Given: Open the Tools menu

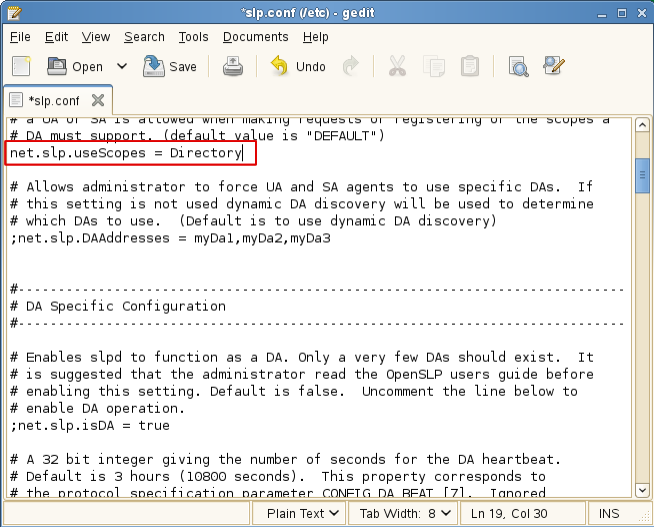Looking at the screenshot, I should [194, 37].
